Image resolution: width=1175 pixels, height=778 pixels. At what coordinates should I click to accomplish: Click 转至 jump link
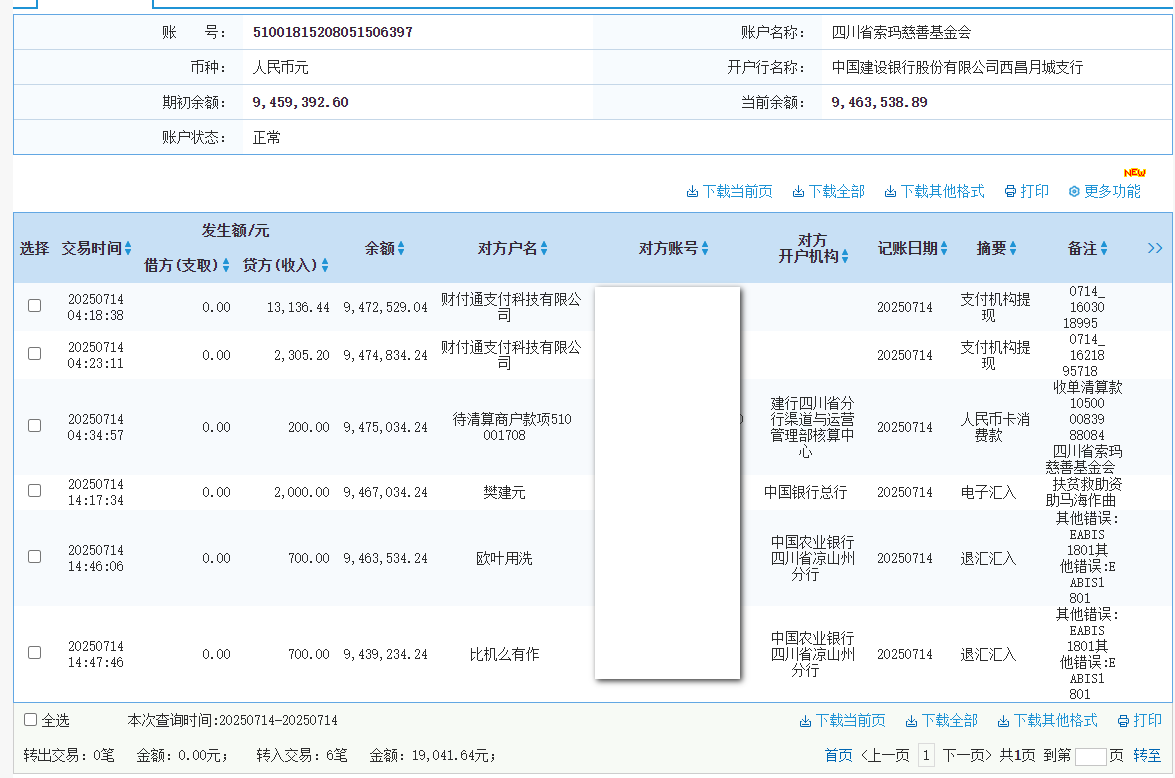pos(1147,756)
